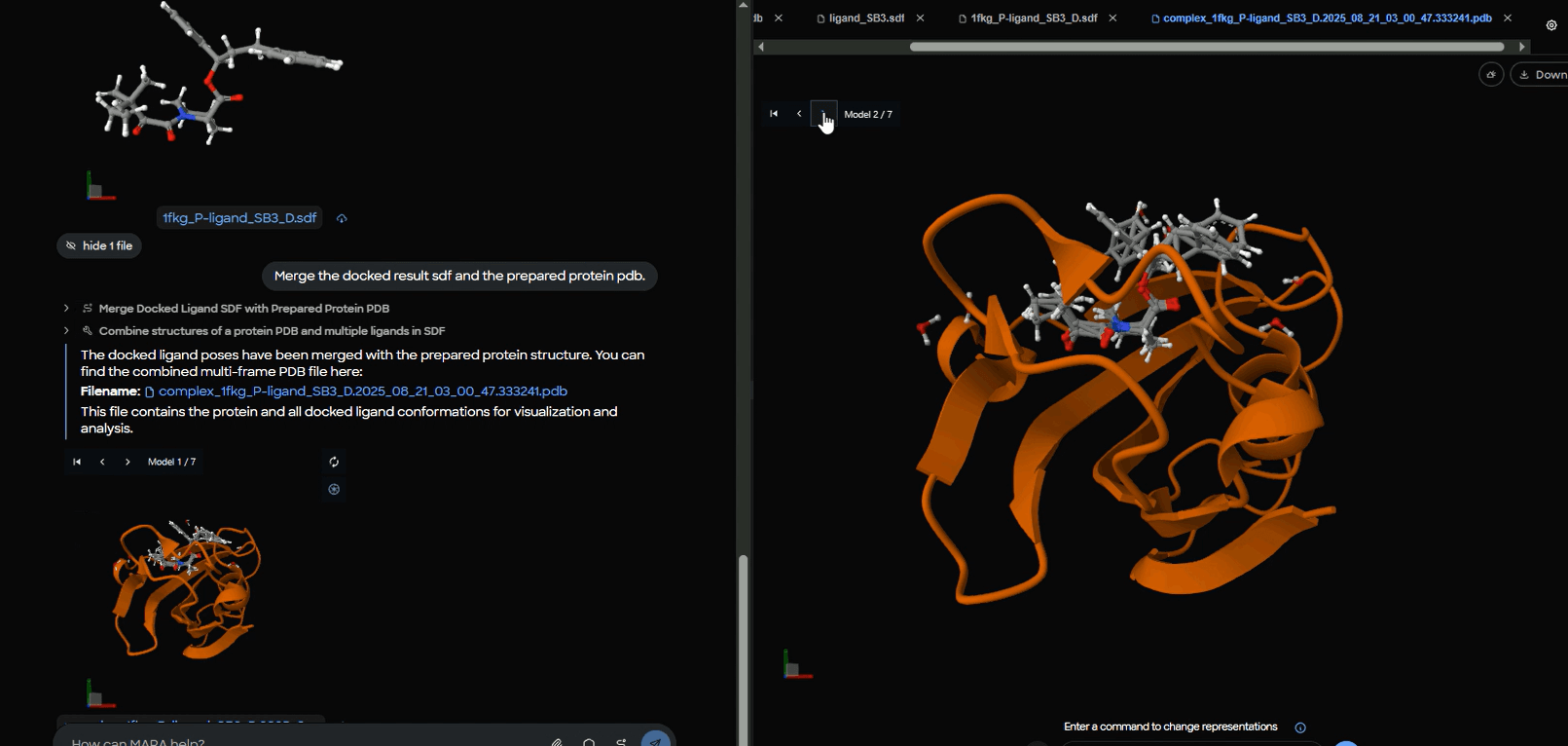Click the upload icon next to 1fkg_P-ligand_SB3_D.sdf
The height and width of the screenshot is (746, 1568).
[342, 218]
